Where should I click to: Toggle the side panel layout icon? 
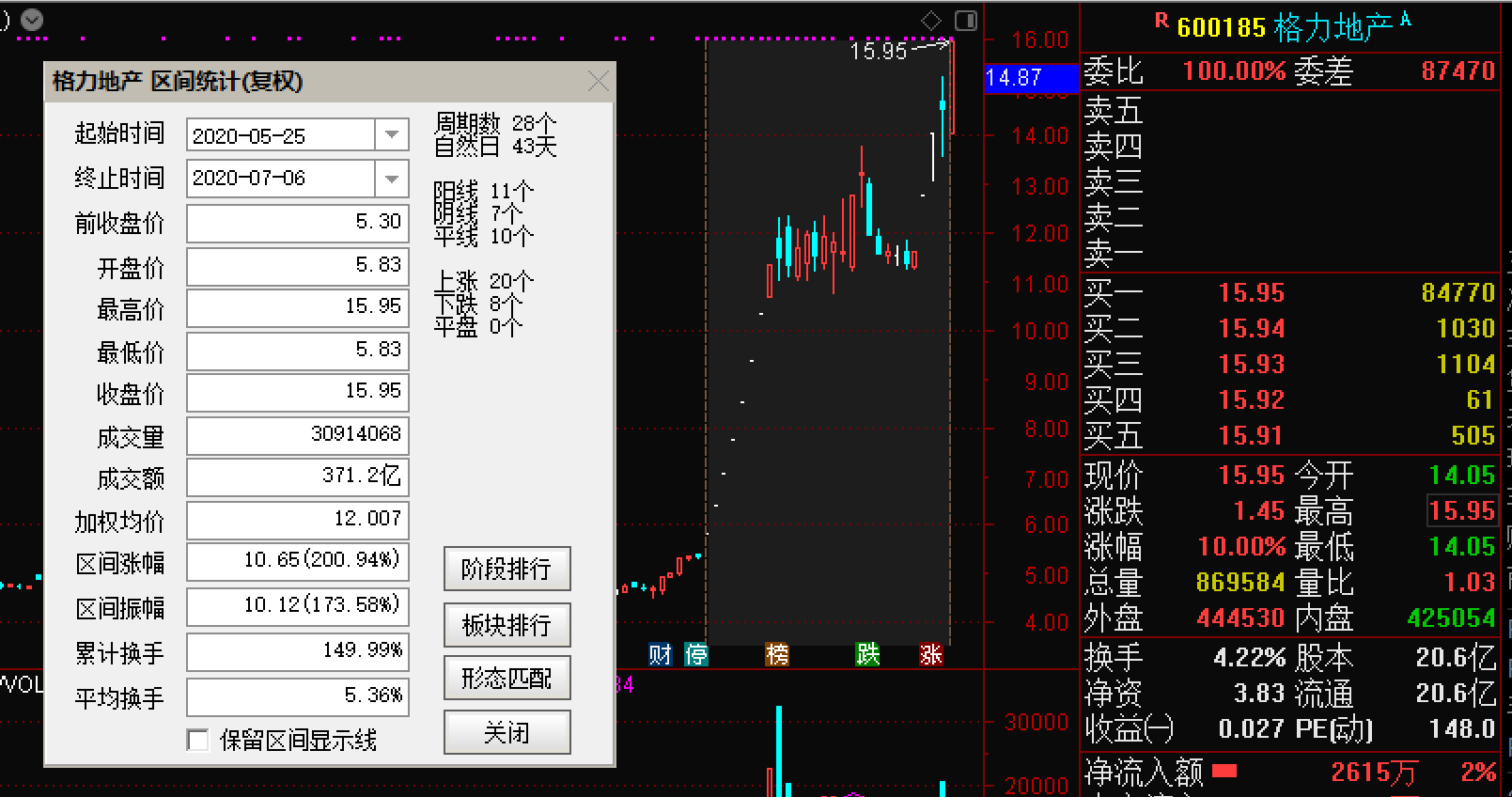point(965,21)
